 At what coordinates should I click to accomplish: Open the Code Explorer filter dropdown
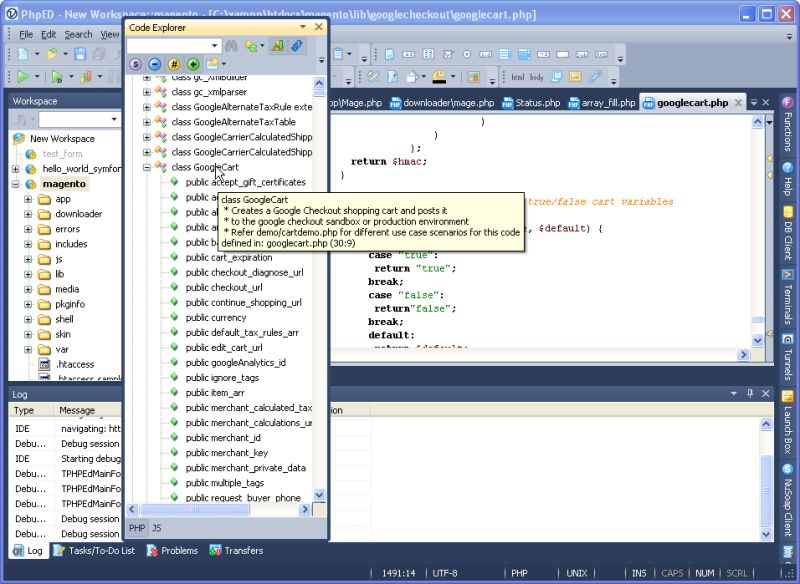coord(212,45)
